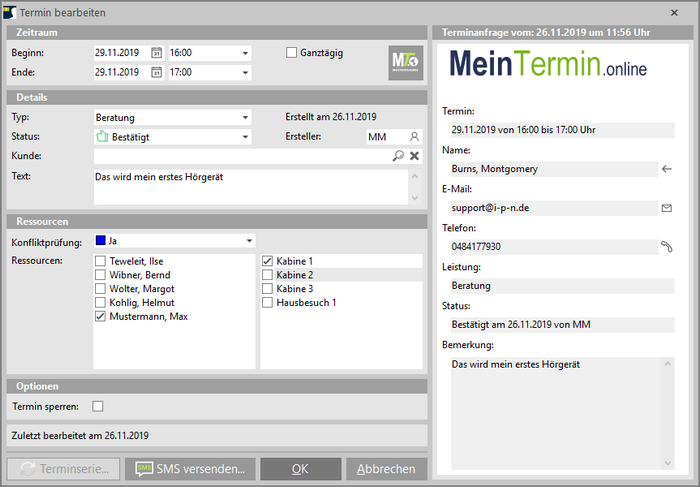Expand the Beginn time dropdown

click(x=245, y=53)
